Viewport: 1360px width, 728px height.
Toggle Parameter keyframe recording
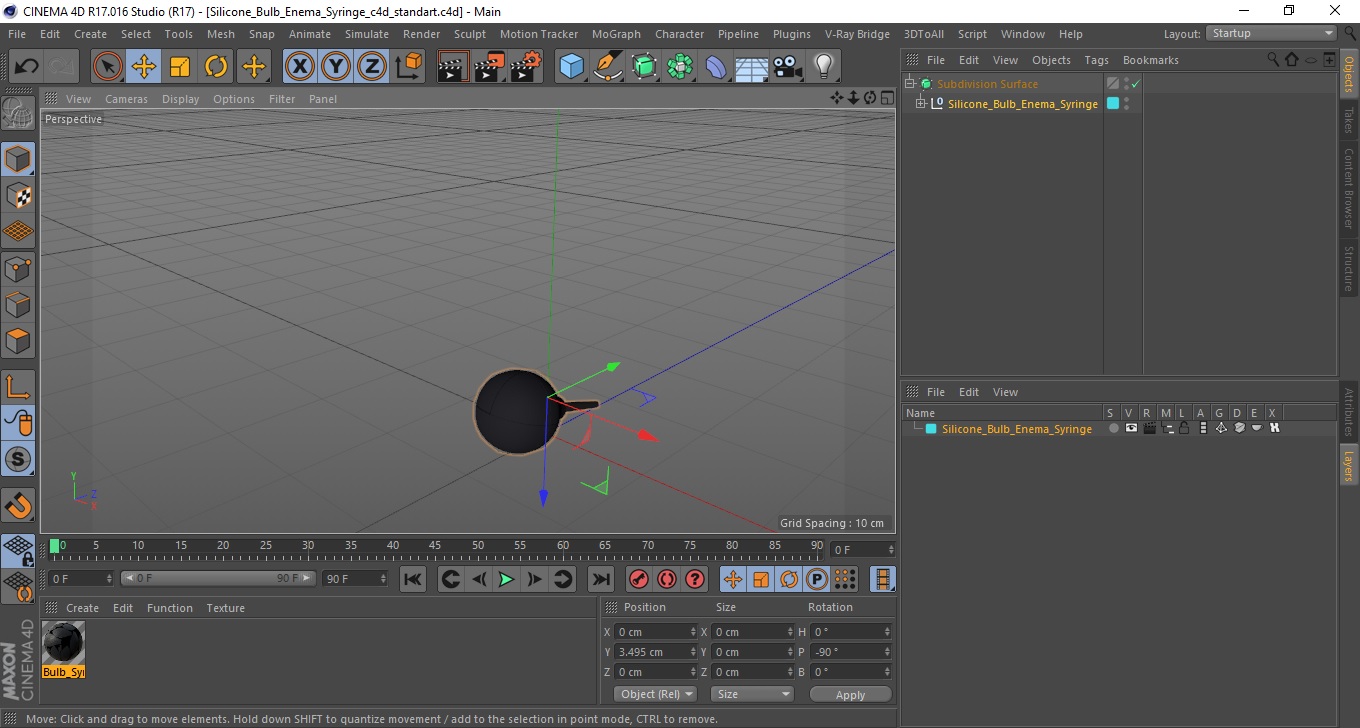click(817, 579)
